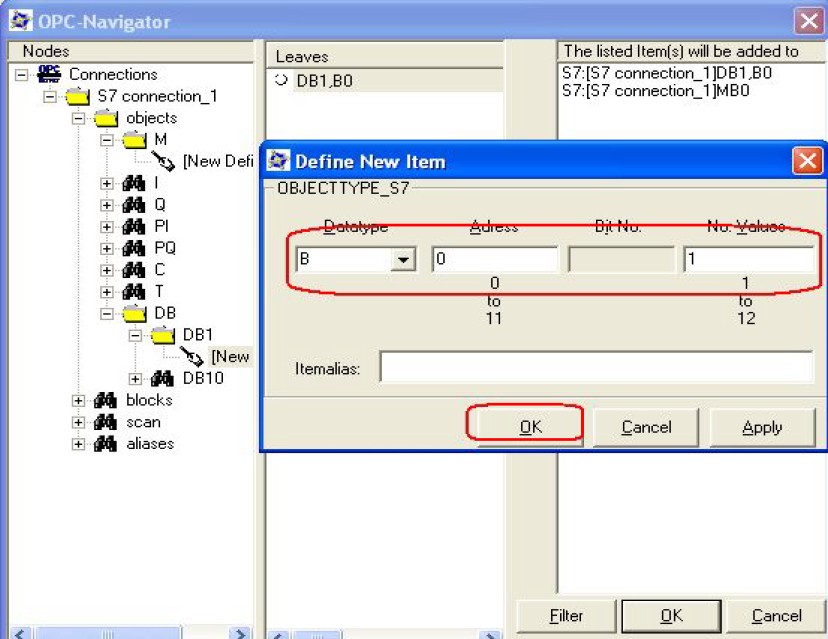Click the binoculars icon beside C

tap(134, 270)
